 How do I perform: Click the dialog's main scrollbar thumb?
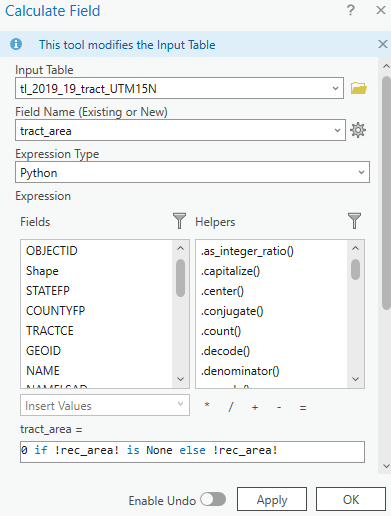386,193
